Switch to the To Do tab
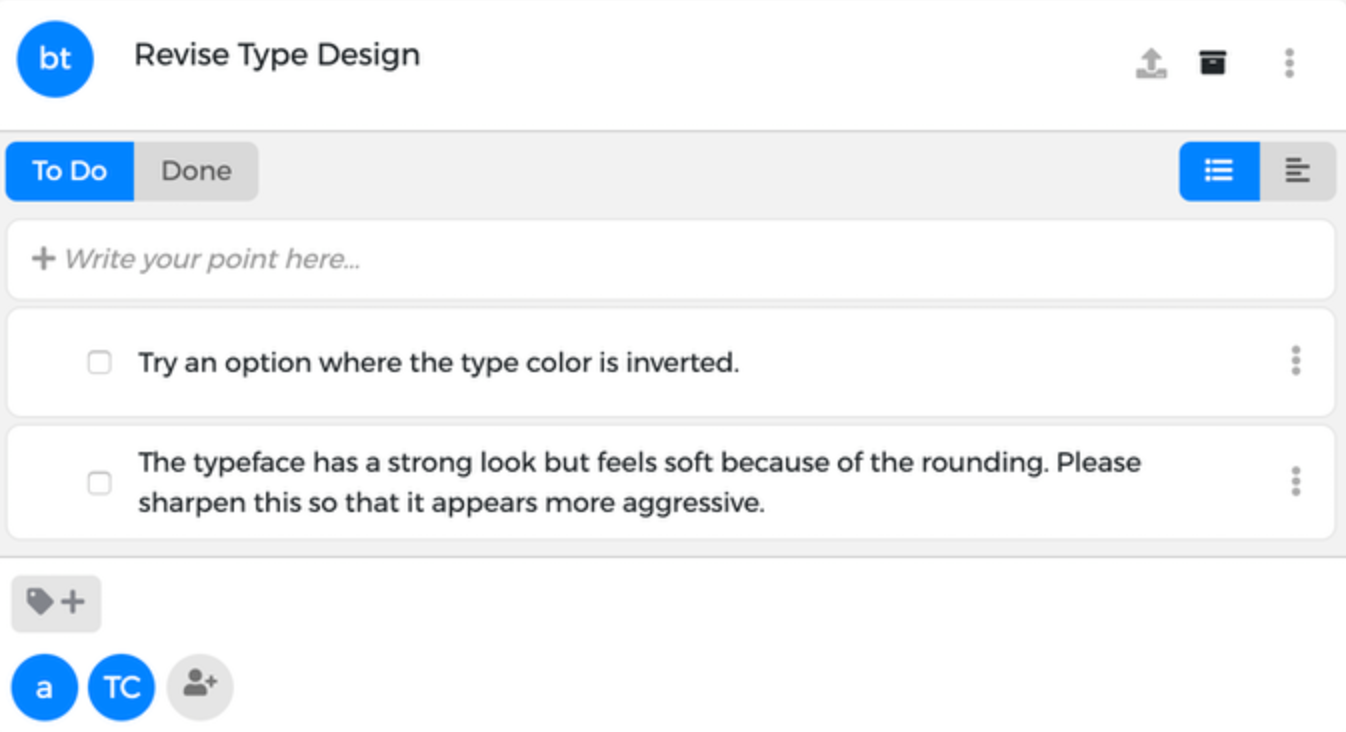Viewport: 1346px width, 732px height. (70, 171)
